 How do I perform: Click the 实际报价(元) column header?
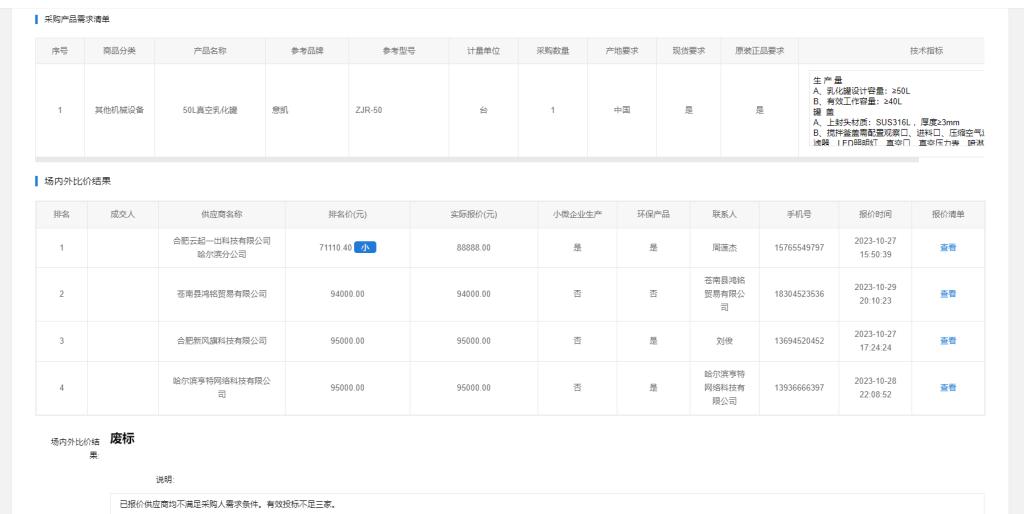click(x=474, y=214)
